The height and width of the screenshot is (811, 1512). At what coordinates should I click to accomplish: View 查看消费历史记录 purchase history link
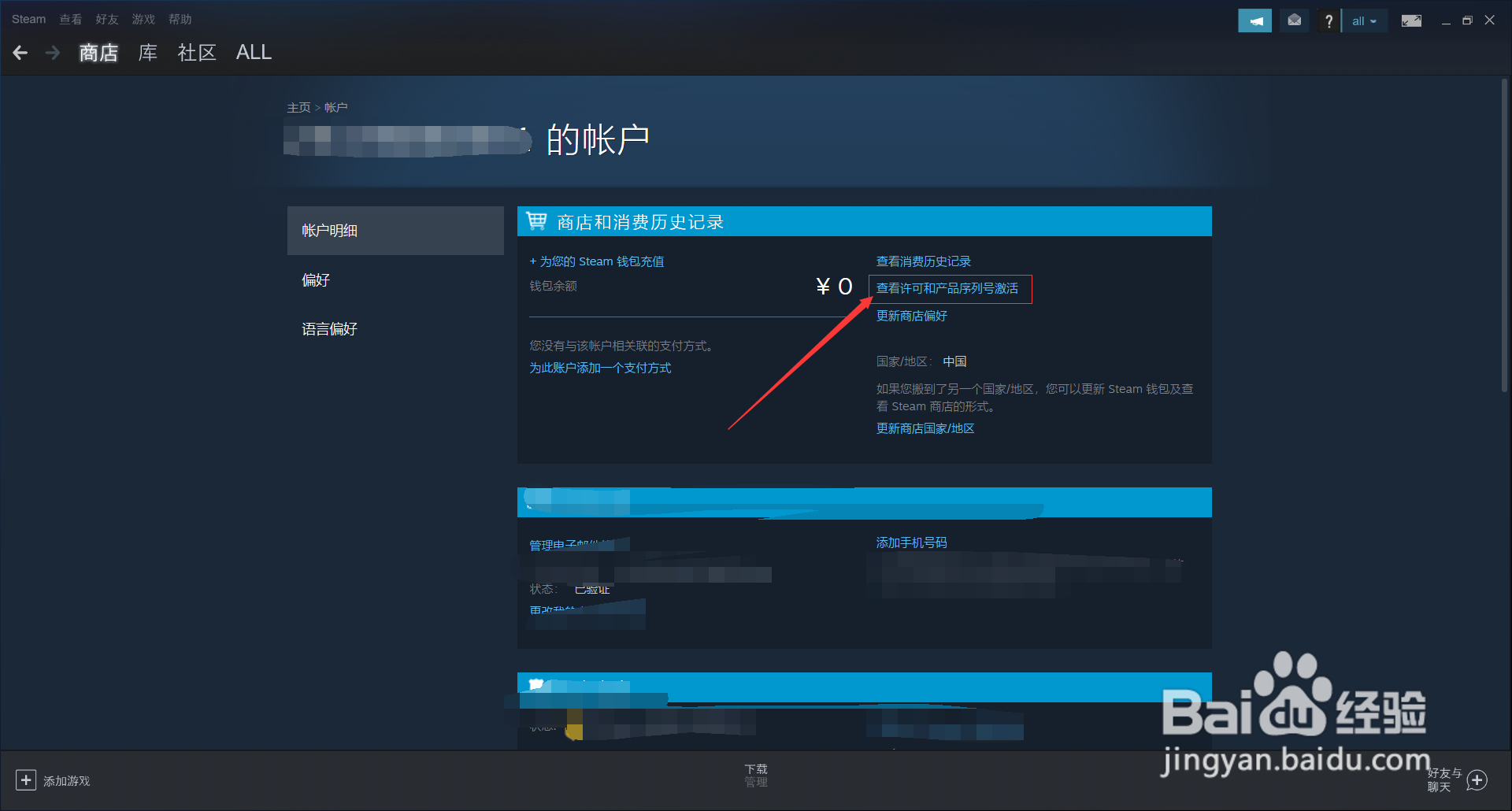(x=922, y=261)
